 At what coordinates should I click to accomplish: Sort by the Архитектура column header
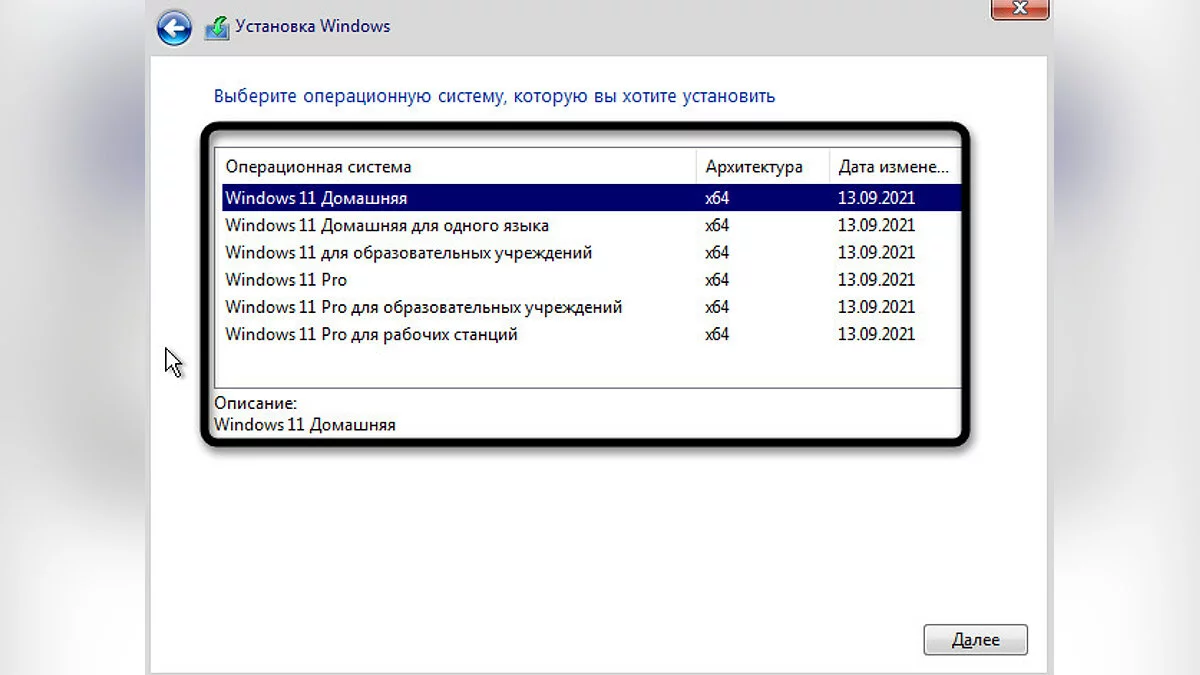click(753, 167)
